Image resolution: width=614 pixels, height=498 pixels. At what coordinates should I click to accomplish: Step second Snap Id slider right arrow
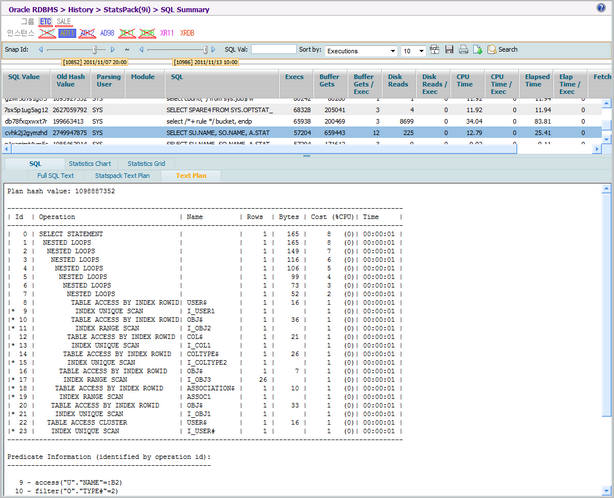point(213,50)
